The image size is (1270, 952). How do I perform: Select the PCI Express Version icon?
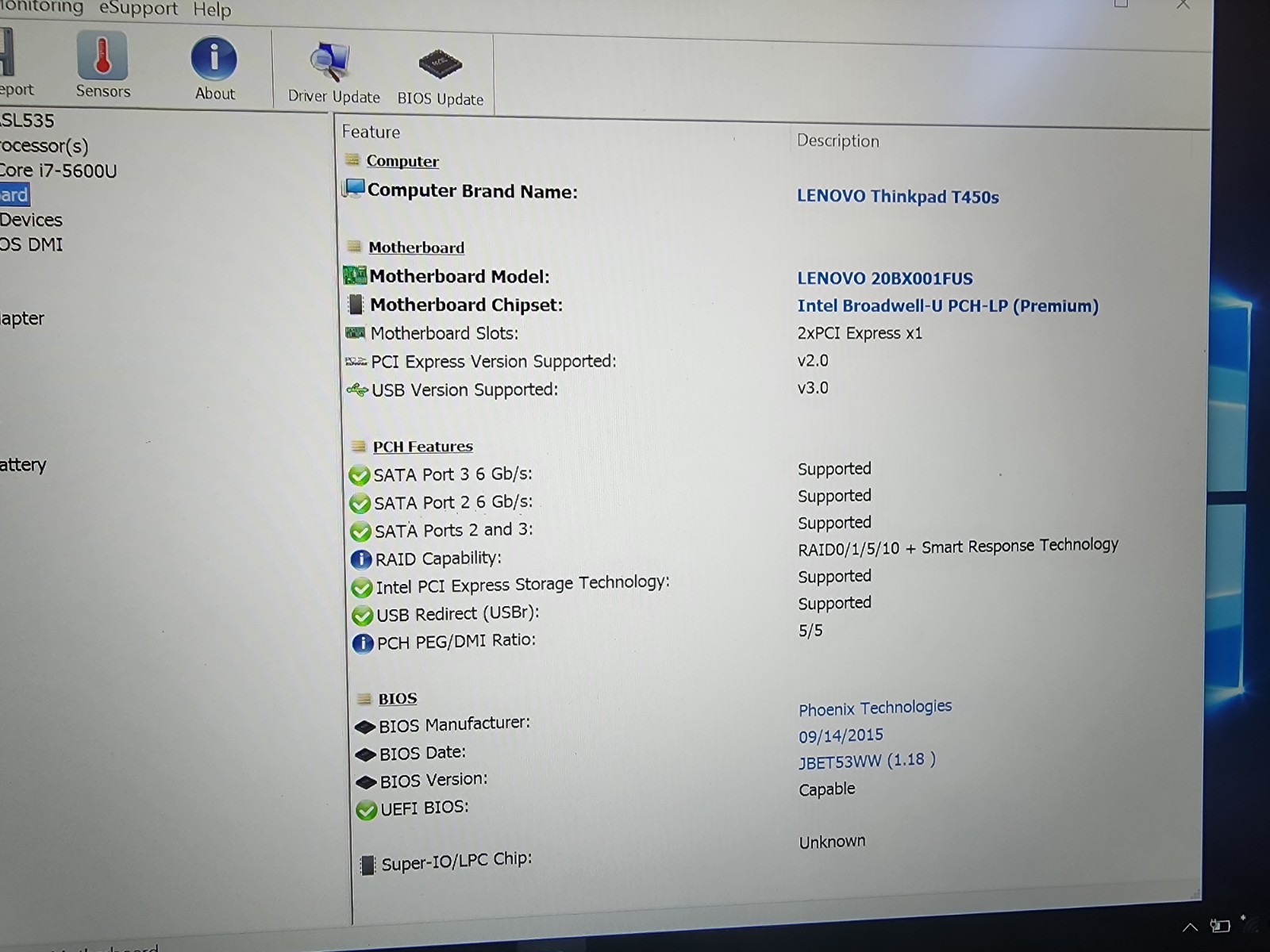[x=356, y=362]
